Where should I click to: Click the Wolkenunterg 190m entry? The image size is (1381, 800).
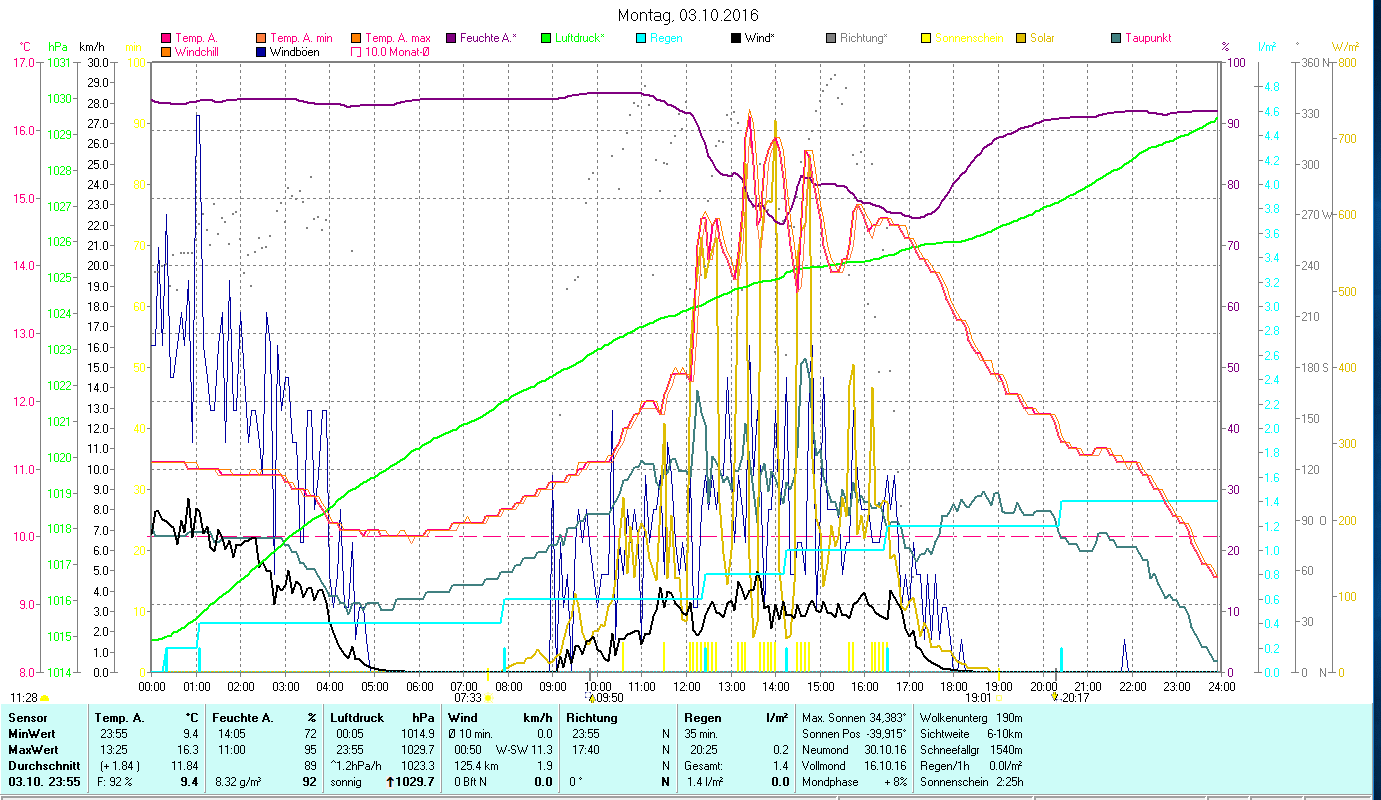click(x=970, y=718)
